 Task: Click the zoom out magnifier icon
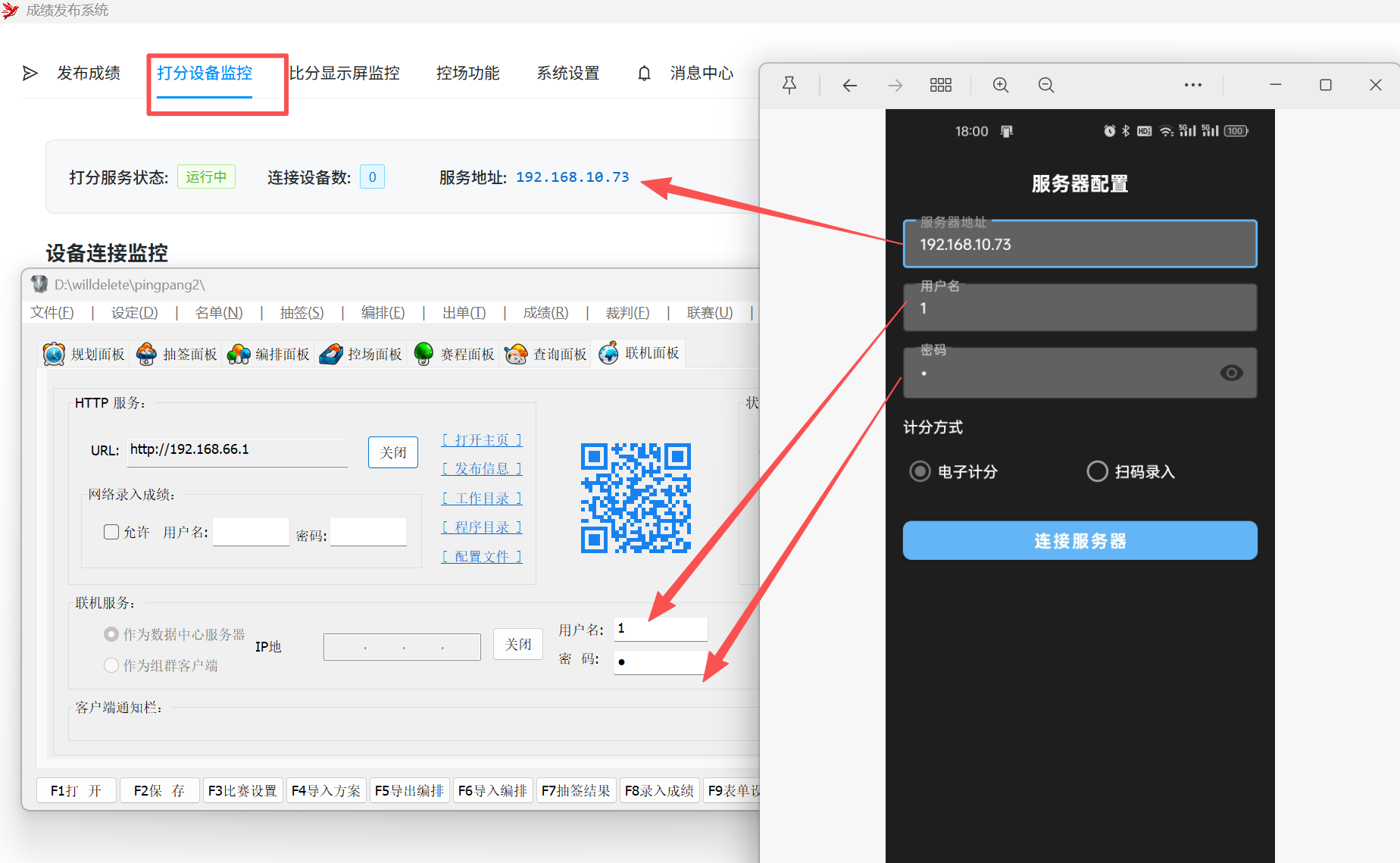pyautogui.click(x=1046, y=85)
